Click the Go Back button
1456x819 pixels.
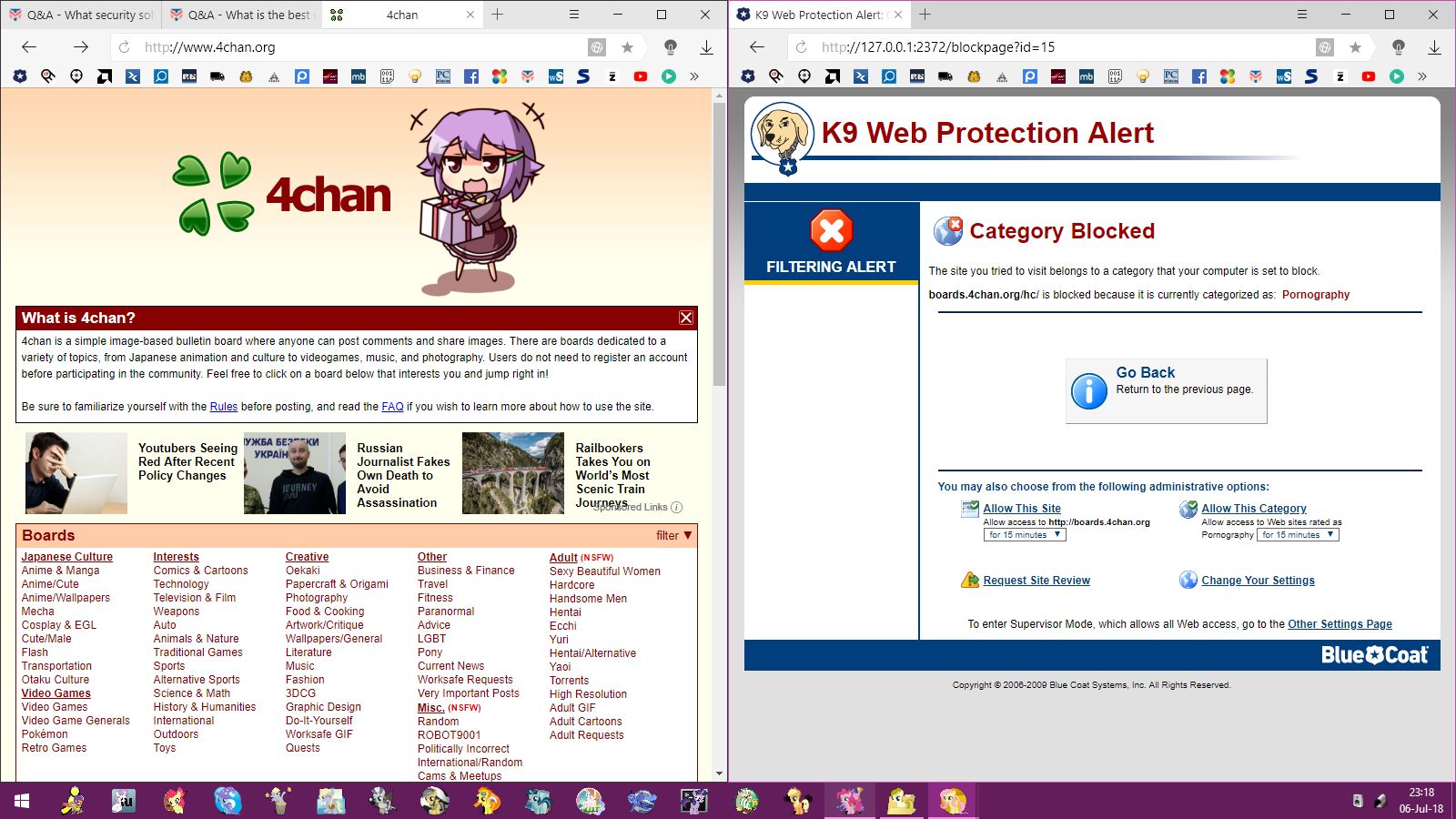1167,391
